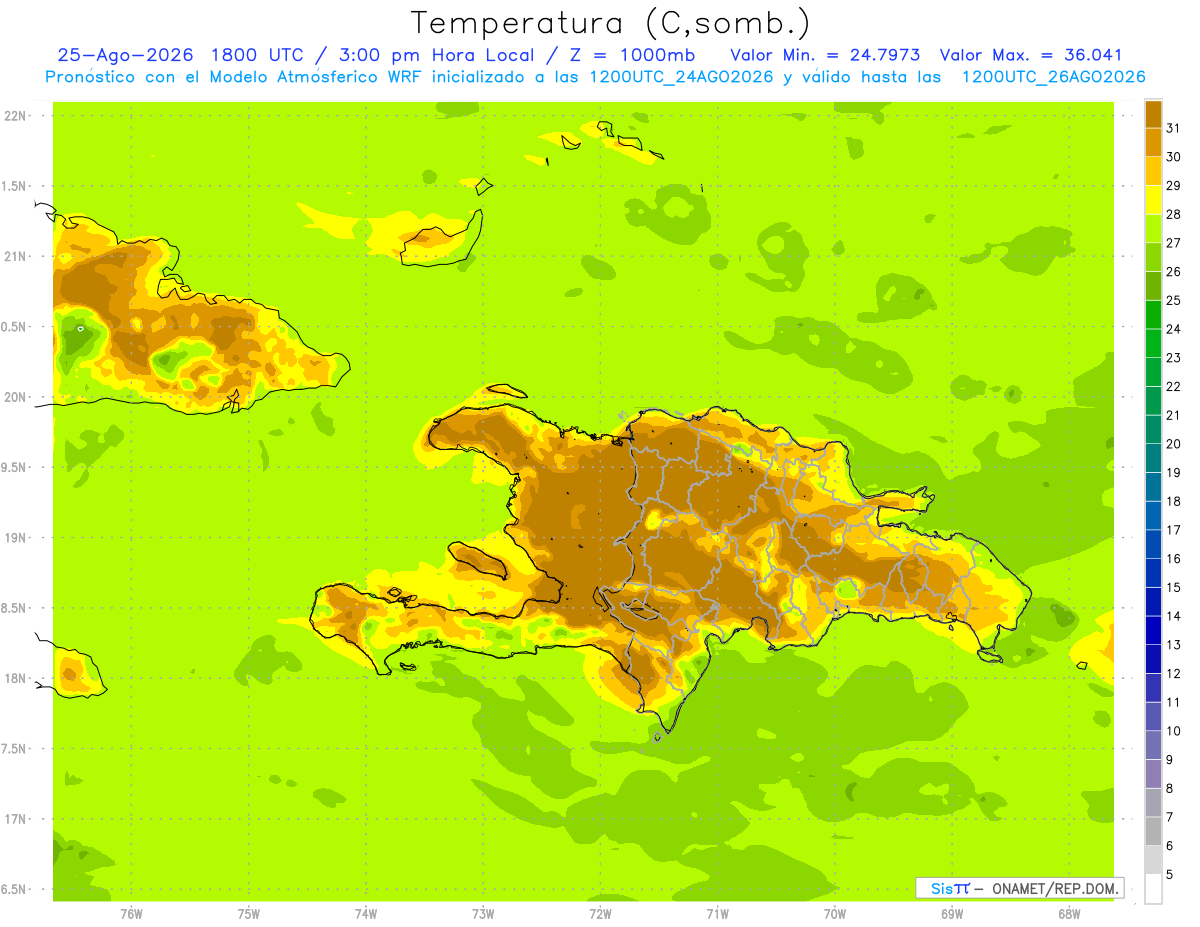Click the '22N' latitude label
Viewport: 1200px width, 927px height.
(15, 115)
